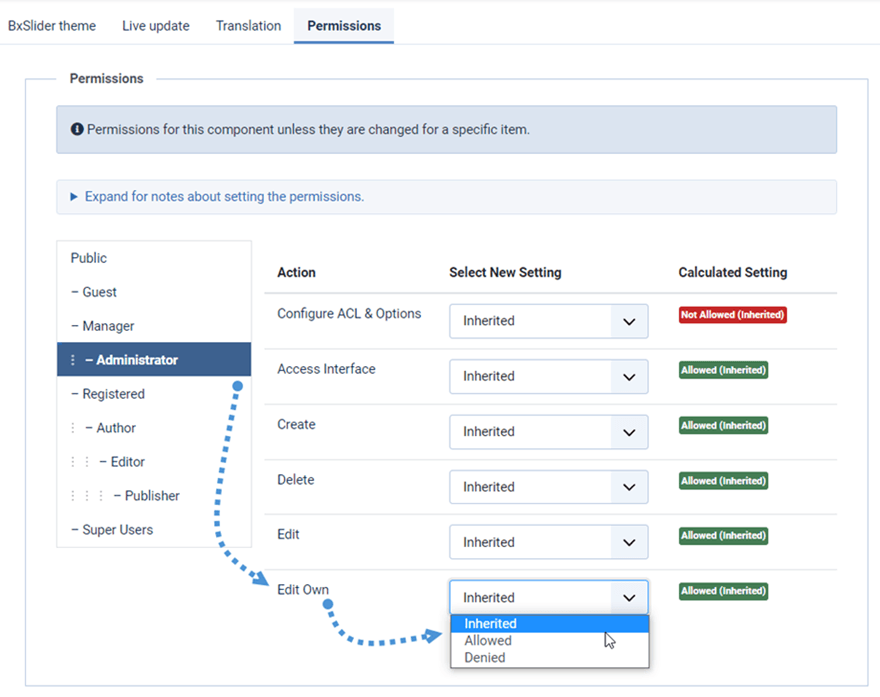This screenshot has width=880, height=697.
Task: Expand notes about setting the permissions
Action: tap(224, 197)
